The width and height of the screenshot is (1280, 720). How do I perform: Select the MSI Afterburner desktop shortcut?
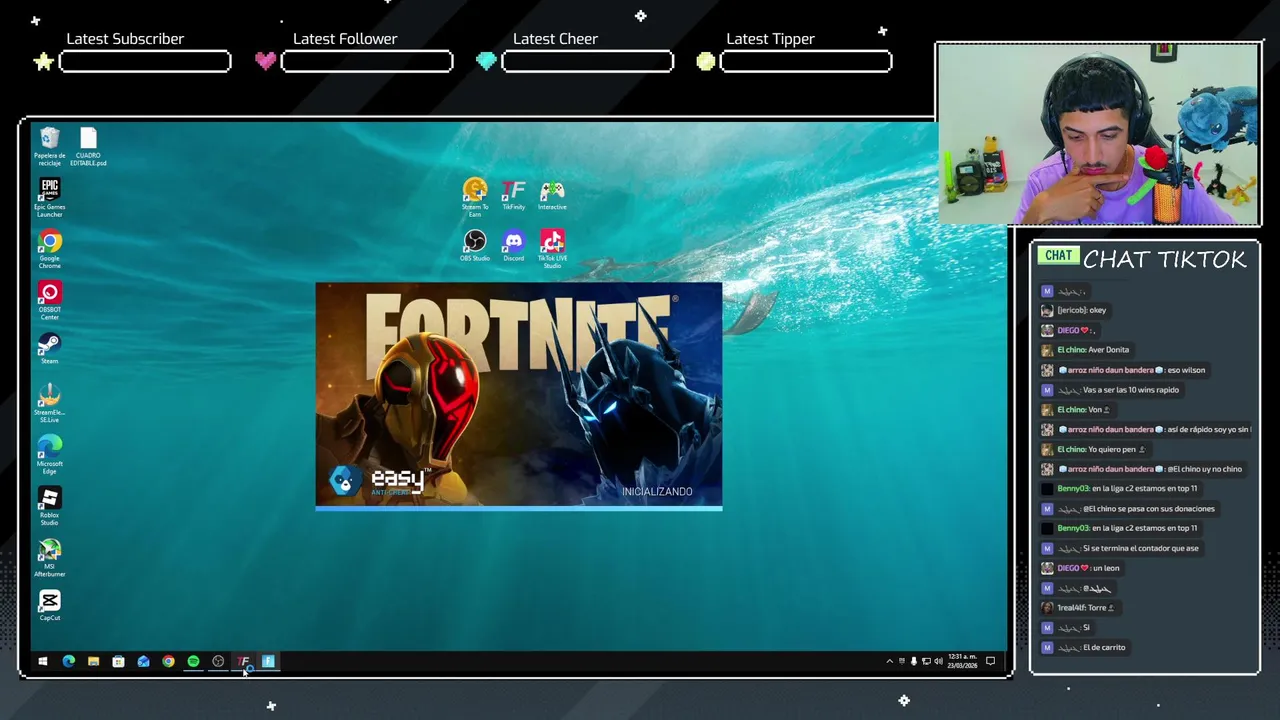(x=49, y=558)
